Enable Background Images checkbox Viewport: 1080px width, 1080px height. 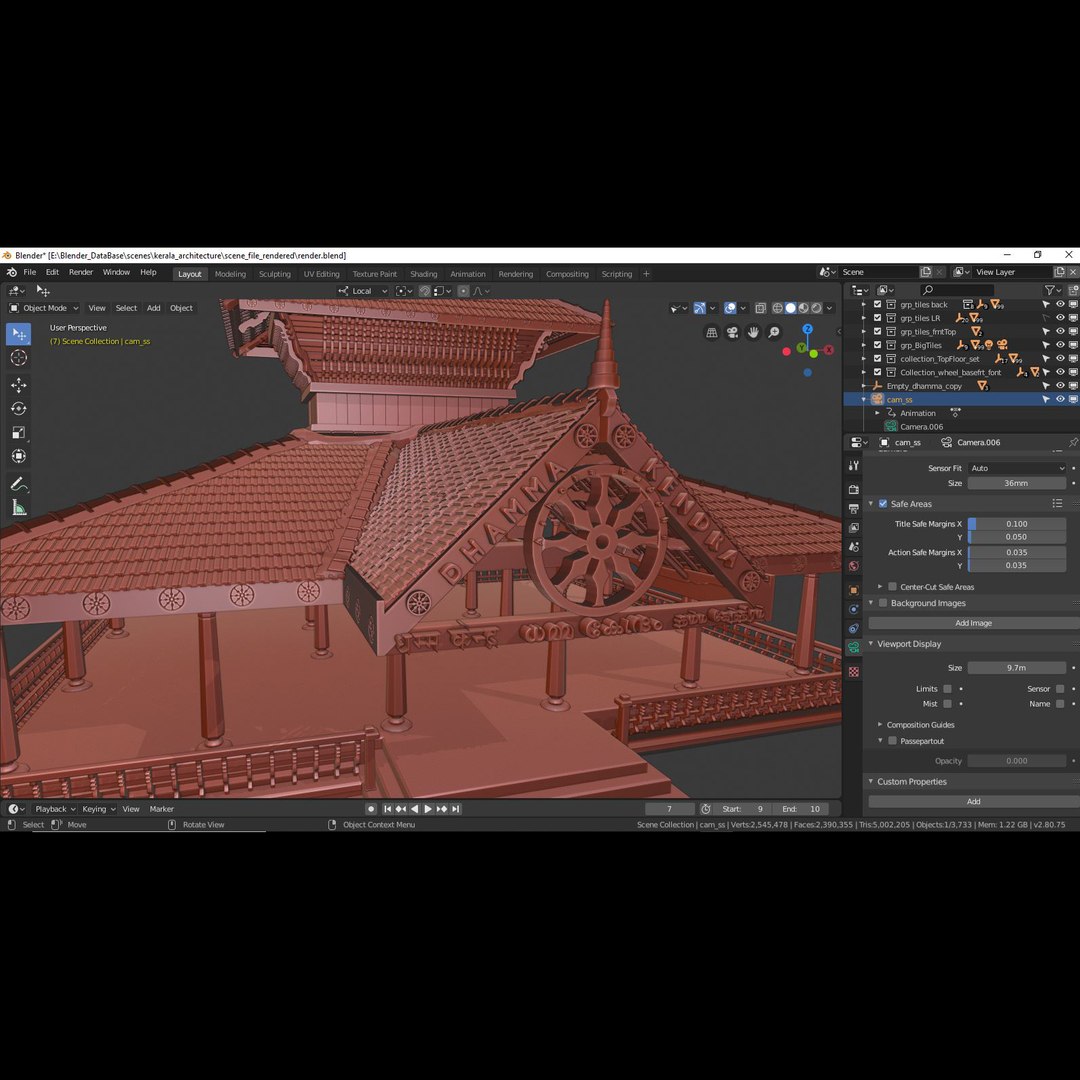pyautogui.click(x=883, y=603)
